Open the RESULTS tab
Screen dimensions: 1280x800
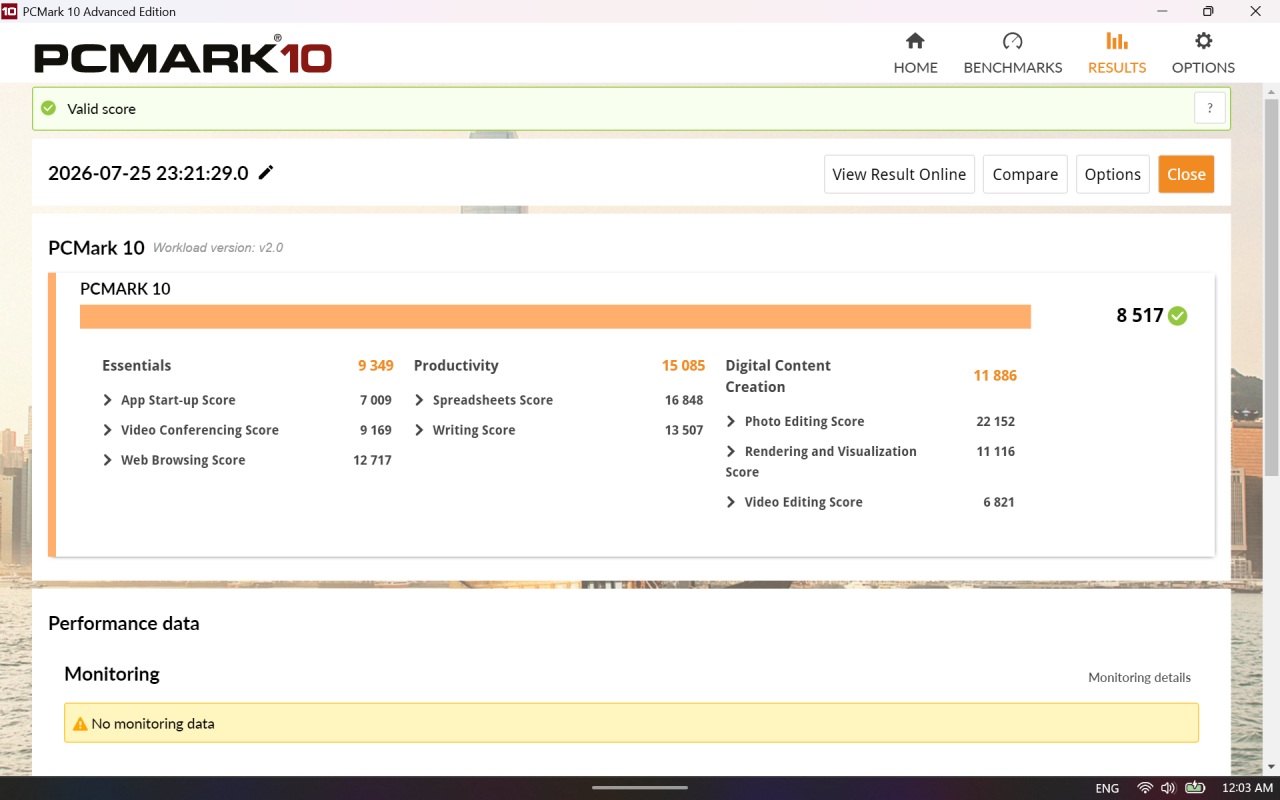[1117, 53]
